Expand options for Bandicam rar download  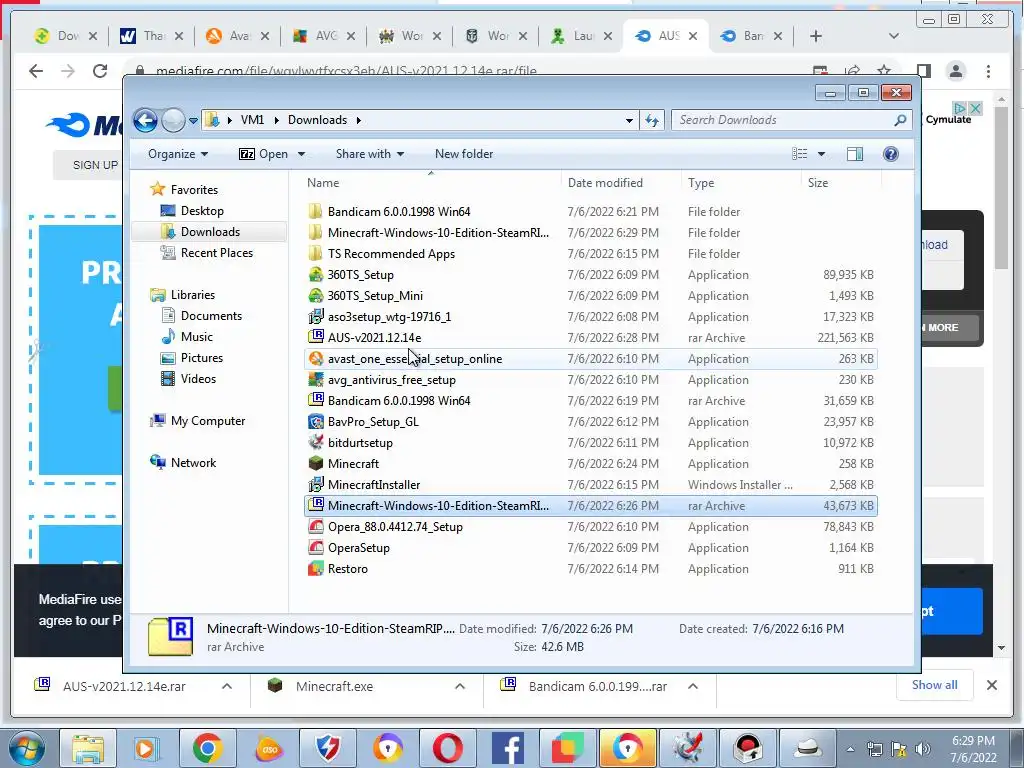(x=693, y=686)
